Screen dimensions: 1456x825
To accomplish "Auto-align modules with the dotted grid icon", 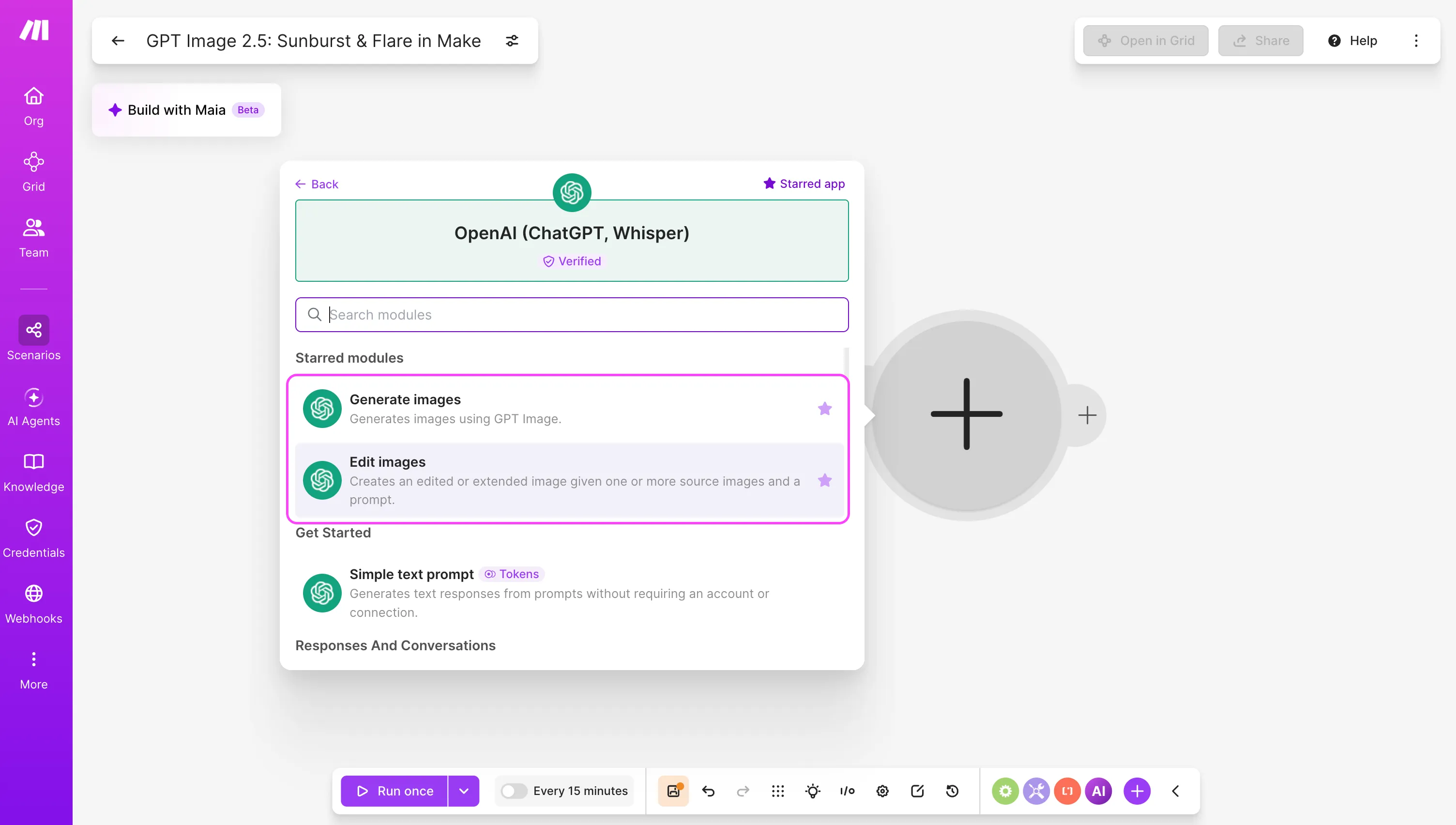I will click(777, 791).
